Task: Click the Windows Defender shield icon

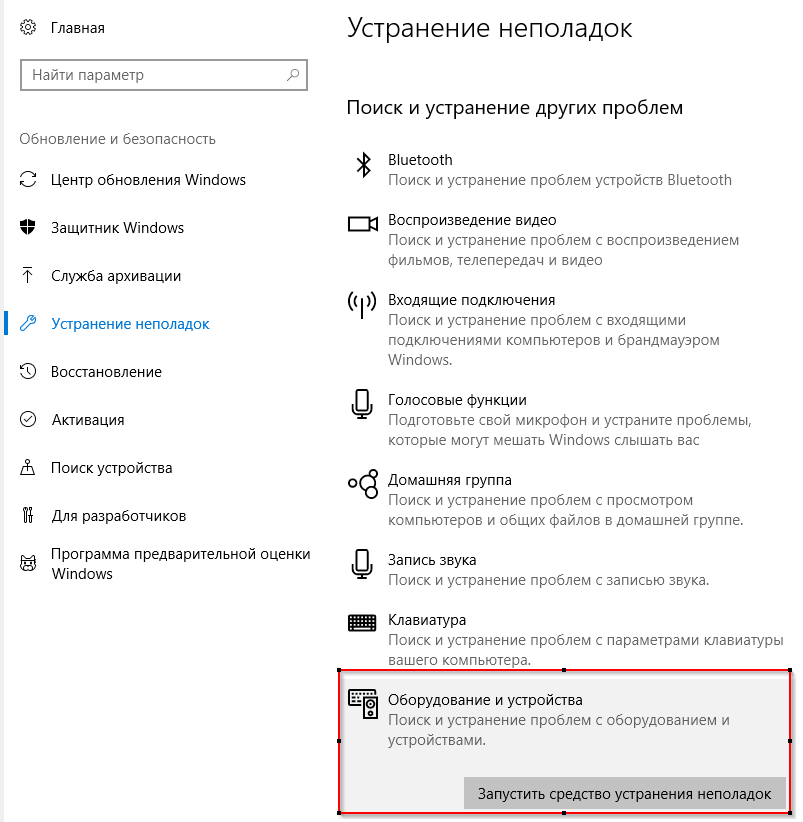Action: [28, 228]
